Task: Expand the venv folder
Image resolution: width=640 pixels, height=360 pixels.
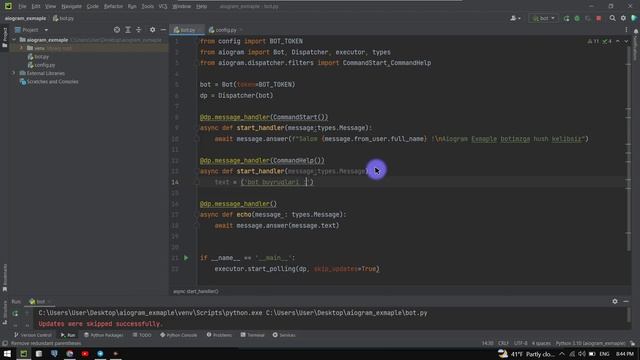Action: pyautogui.click(x=22, y=48)
